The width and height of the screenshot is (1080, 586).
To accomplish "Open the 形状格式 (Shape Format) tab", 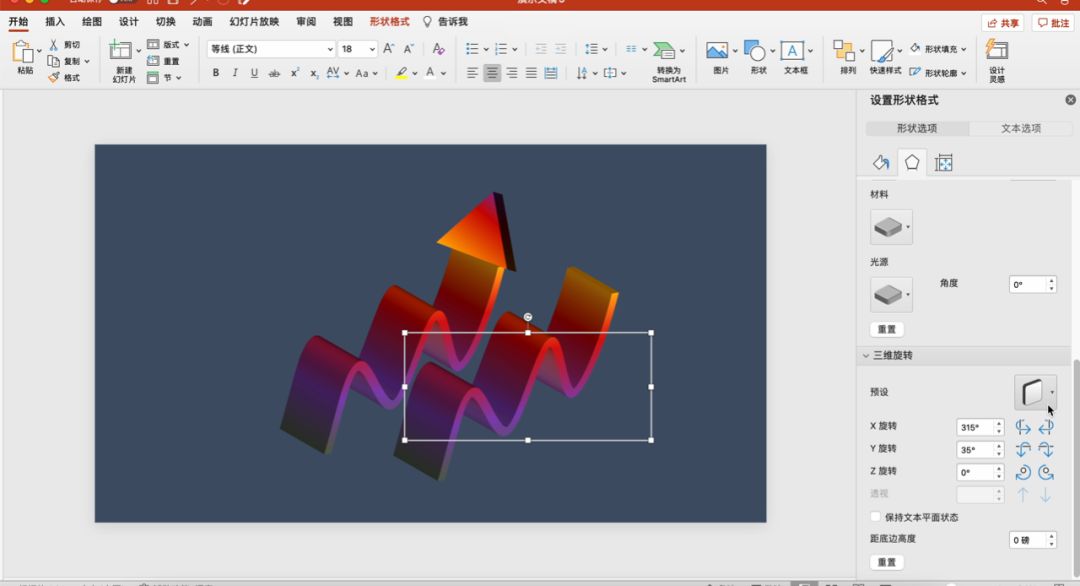I will (389, 22).
